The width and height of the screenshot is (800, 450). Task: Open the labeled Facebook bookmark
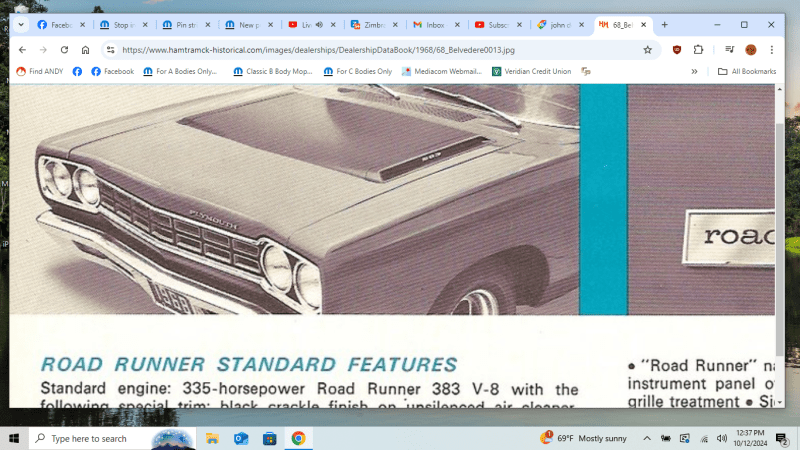pyautogui.click(x=112, y=71)
